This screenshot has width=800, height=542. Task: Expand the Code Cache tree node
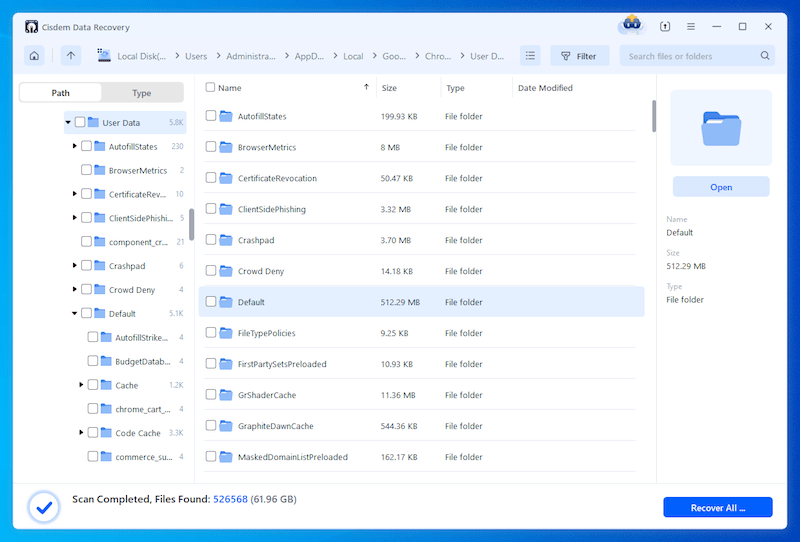click(81, 432)
